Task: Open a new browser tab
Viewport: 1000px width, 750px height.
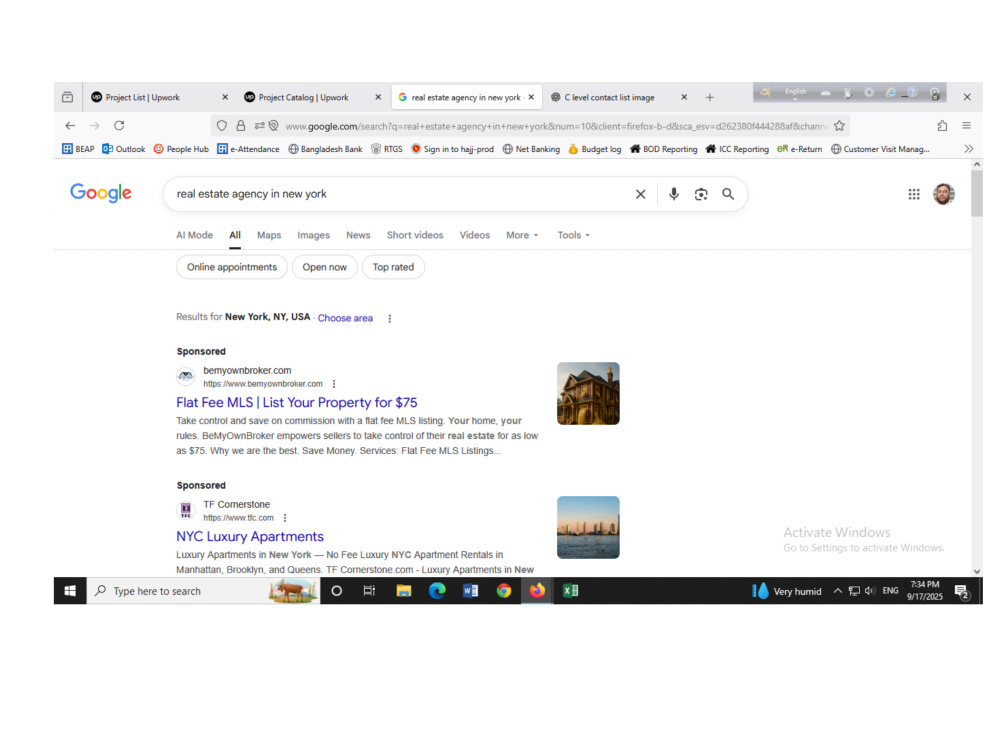Action: pos(709,98)
